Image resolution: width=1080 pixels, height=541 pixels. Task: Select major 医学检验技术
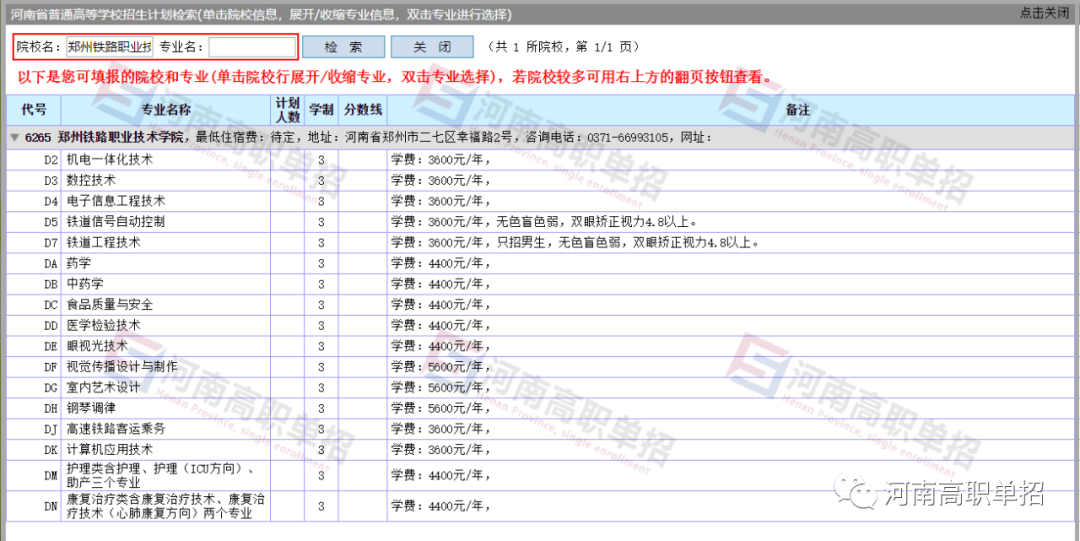(103, 325)
